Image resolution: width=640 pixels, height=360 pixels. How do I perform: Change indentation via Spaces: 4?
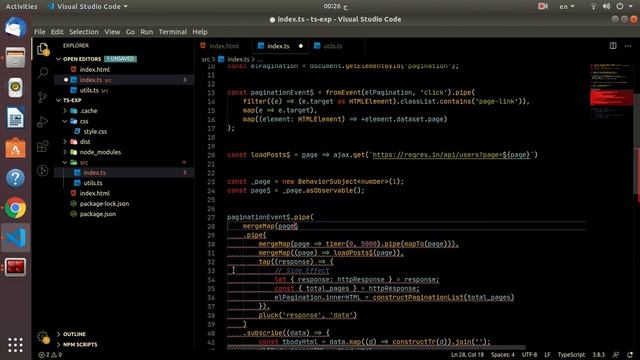[x=503, y=355]
